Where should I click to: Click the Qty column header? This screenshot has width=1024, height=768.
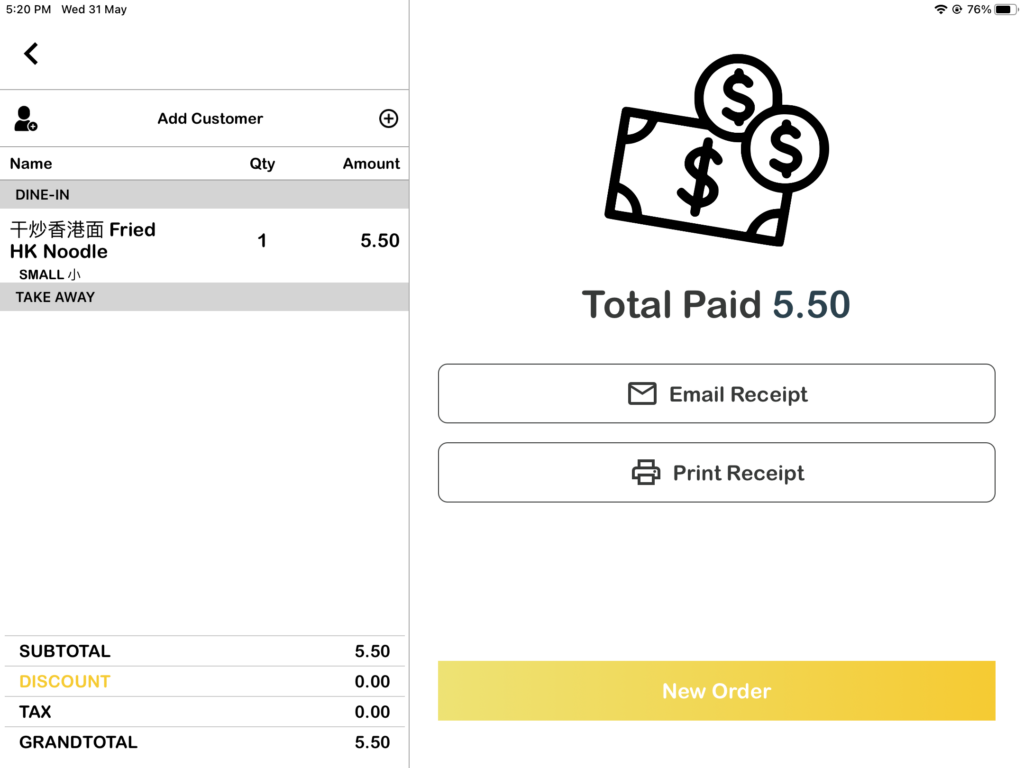tap(262, 164)
